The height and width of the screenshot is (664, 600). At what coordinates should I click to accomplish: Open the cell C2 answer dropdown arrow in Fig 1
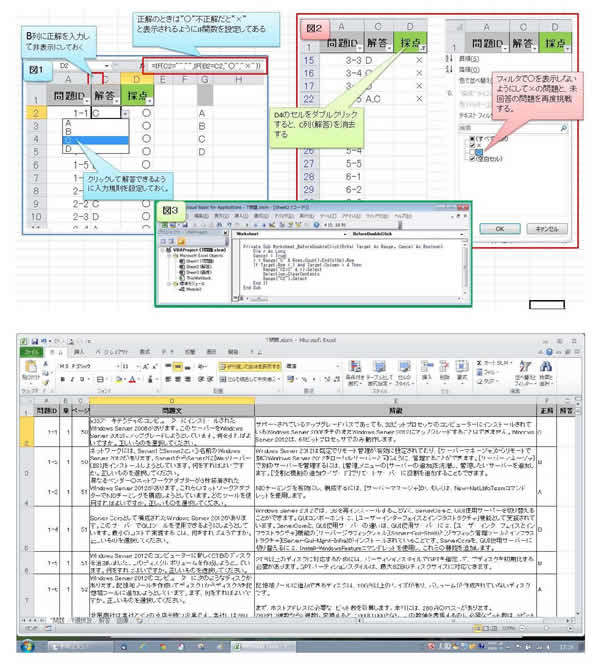tap(125, 113)
